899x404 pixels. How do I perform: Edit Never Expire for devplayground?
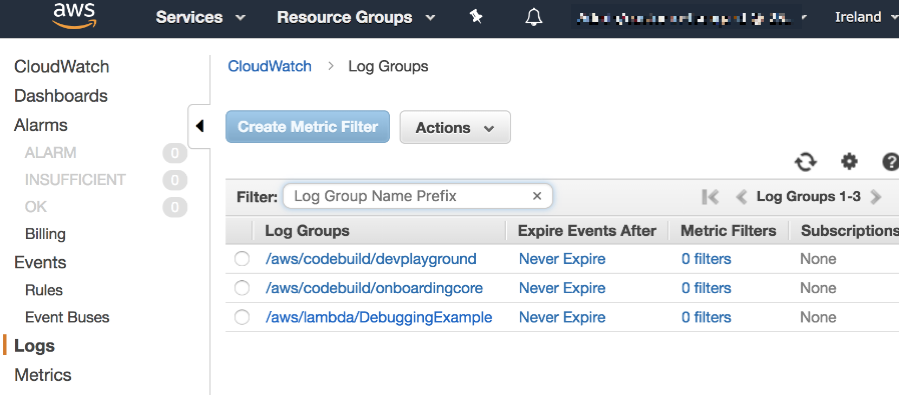(x=562, y=259)
